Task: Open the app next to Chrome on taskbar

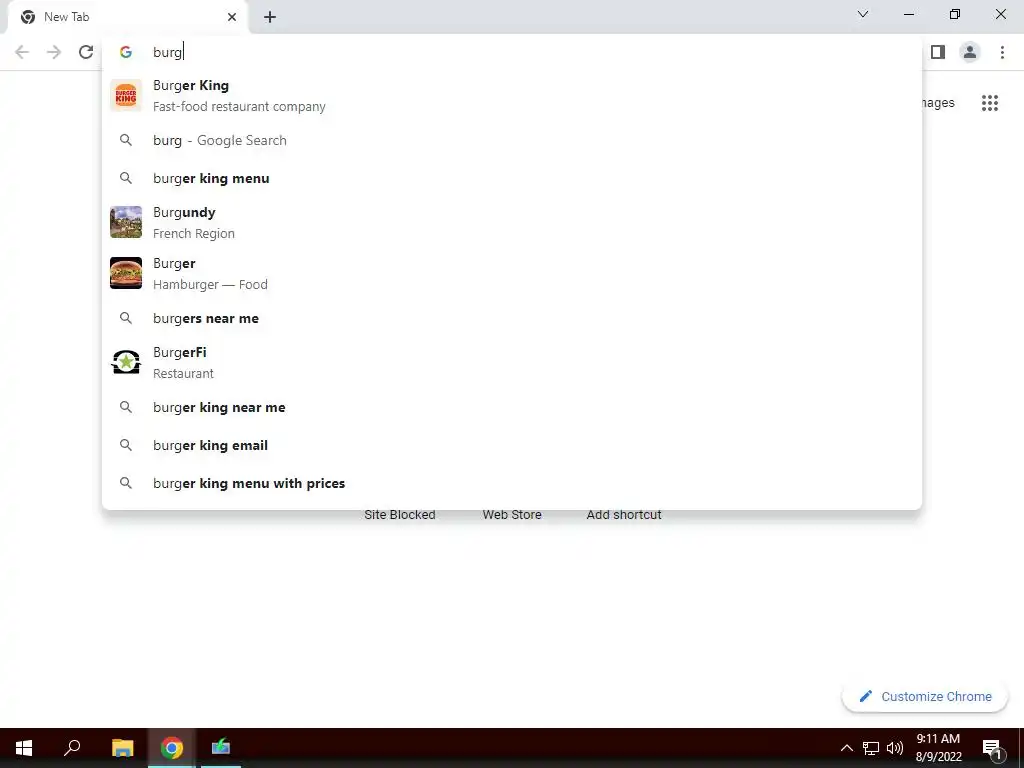Action: pyautogui.click(x=221, y=748)
